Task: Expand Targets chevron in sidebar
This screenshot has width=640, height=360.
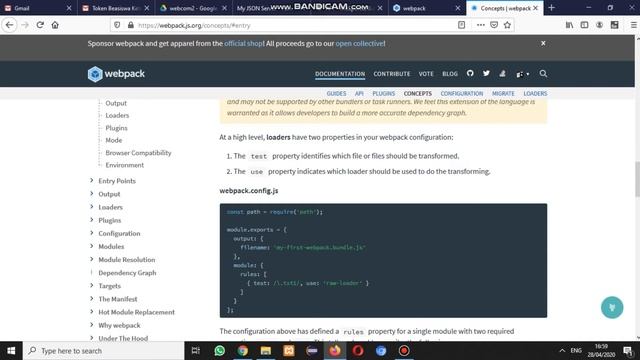Action: click(x=91, y=285)
